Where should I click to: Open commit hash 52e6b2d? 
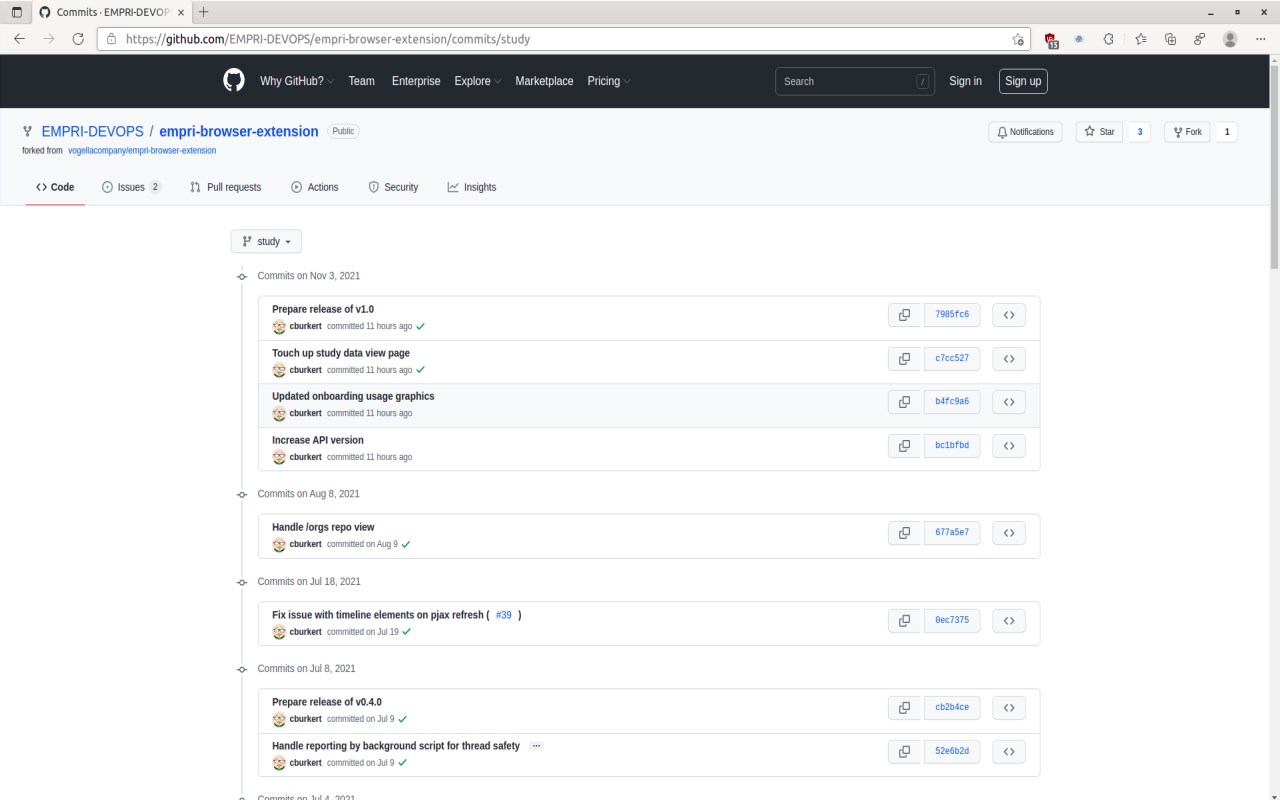coord(952,751)
